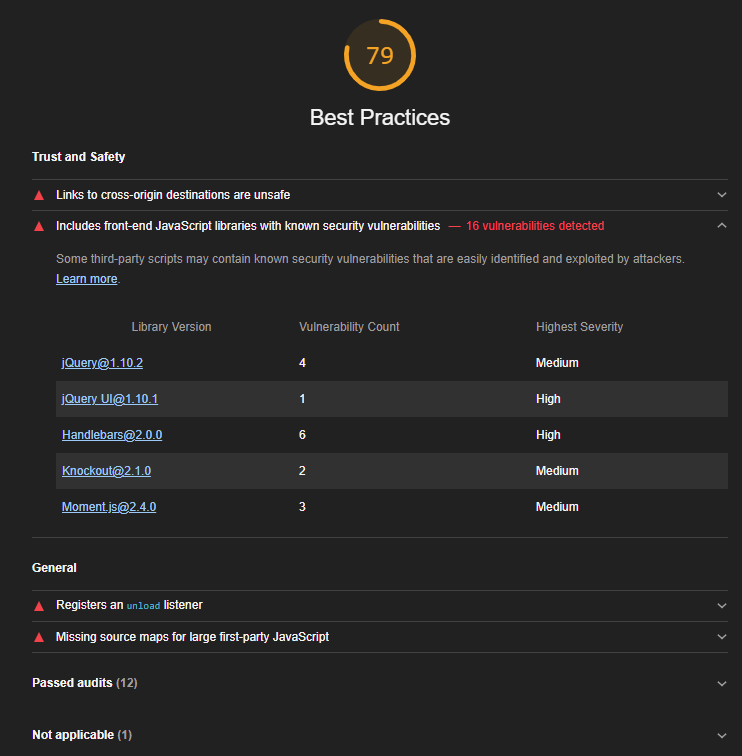Click the 16 vulnerabilities detected text
The height and width of the screenshot is (756, 742).
(x=535, y=226)
